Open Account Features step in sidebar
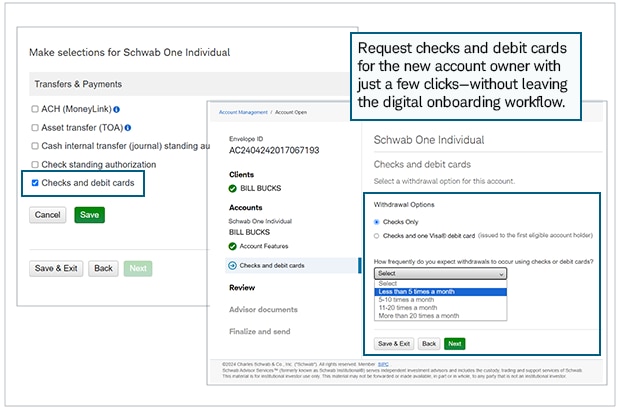The image size is (620, 410). [264, 246]
